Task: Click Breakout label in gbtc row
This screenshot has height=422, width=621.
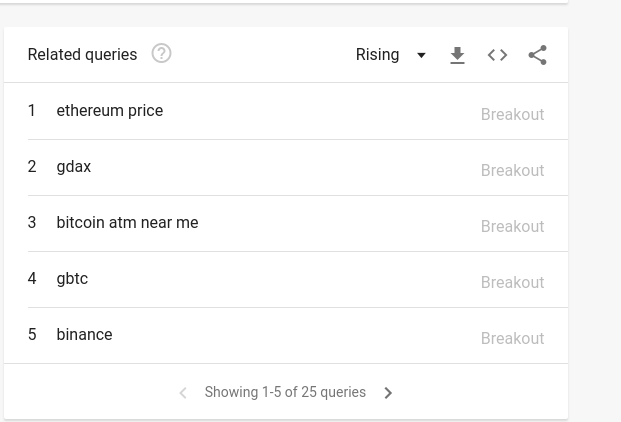Action: tap(512, 282)
